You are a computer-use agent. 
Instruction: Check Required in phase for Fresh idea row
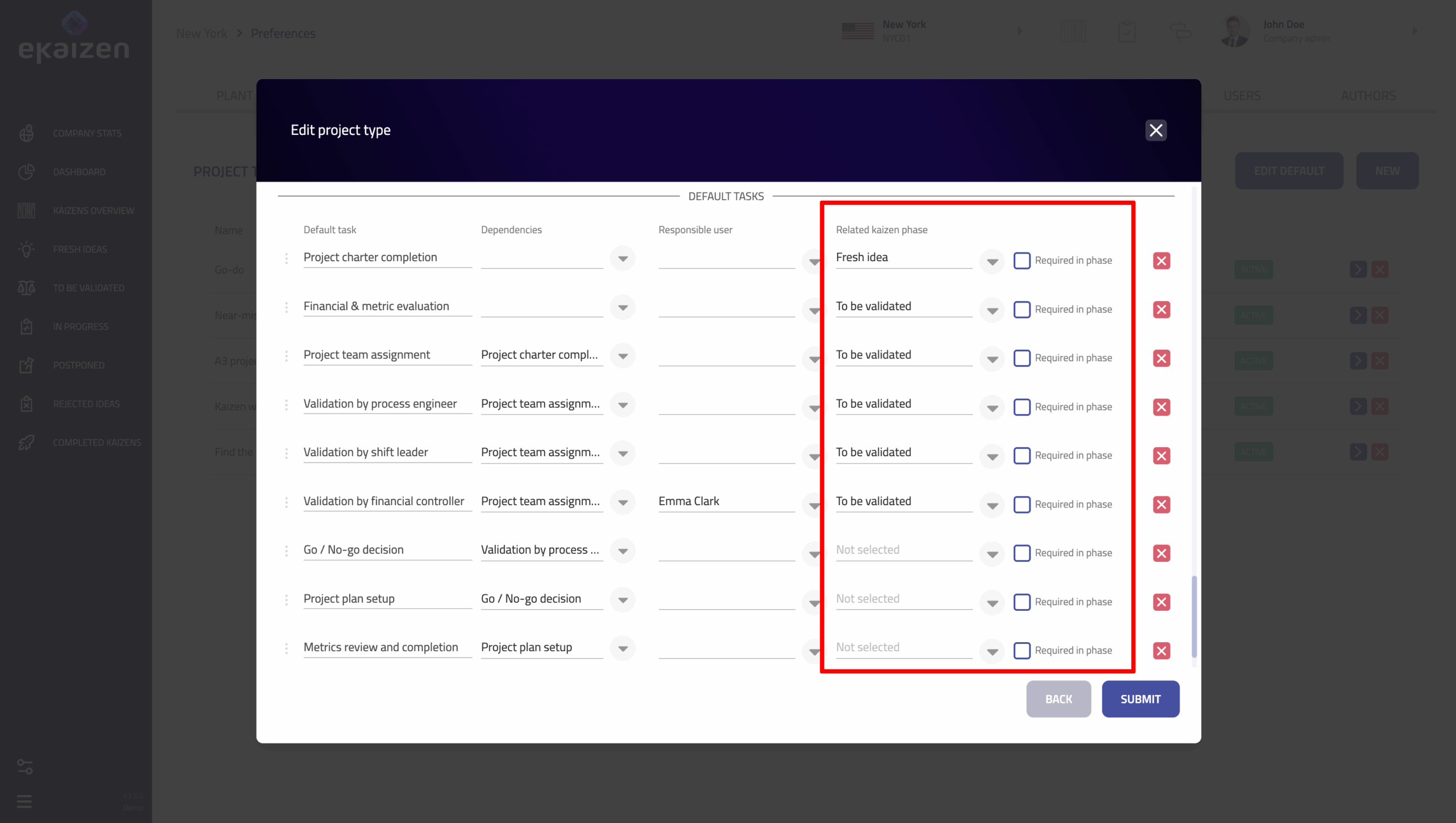1021,260
